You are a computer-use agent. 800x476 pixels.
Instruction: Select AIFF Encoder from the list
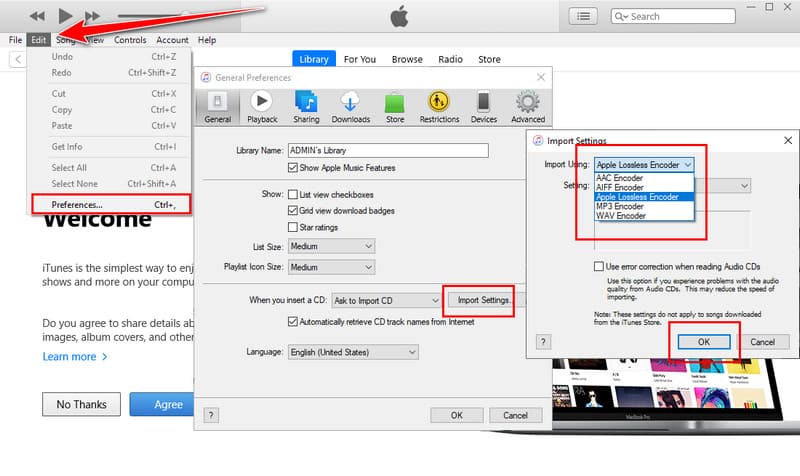(x=644, y=187)
